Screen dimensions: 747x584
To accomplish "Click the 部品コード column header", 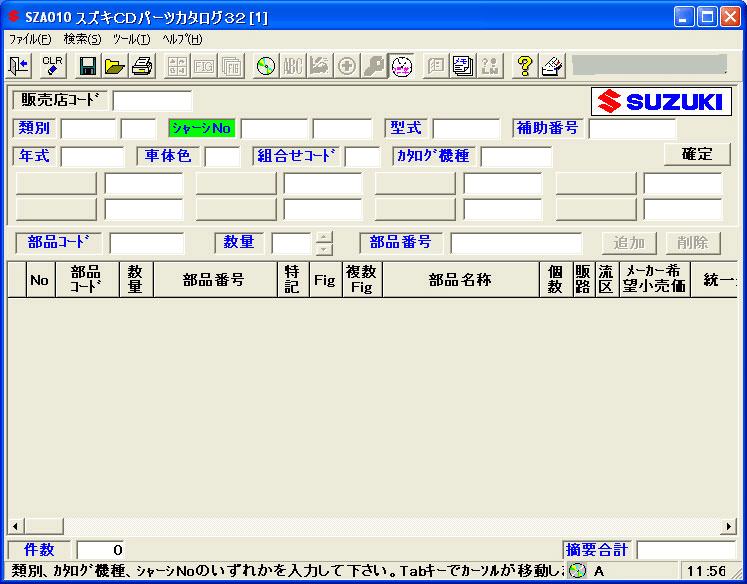I will 87,280.
